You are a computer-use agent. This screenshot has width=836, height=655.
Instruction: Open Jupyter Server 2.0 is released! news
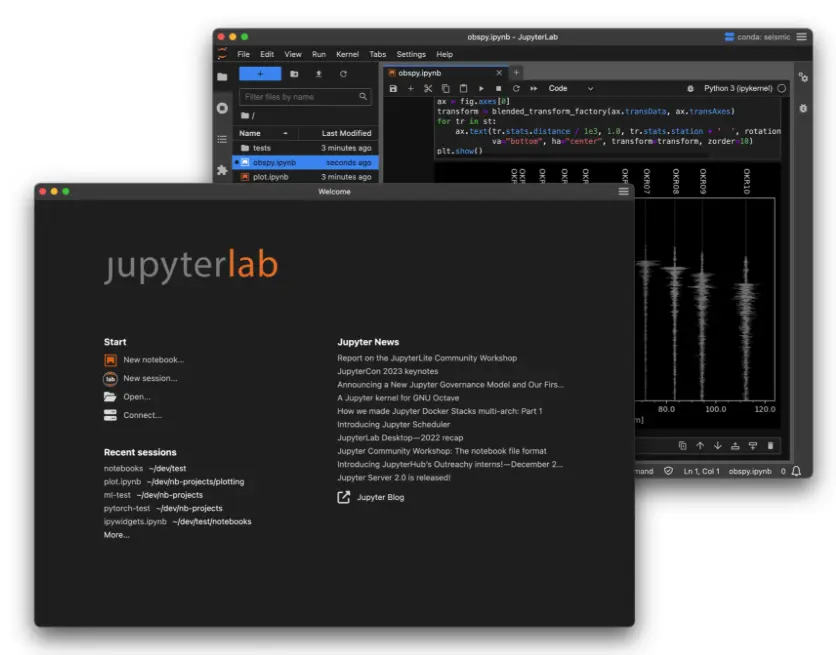coord(394,478)
